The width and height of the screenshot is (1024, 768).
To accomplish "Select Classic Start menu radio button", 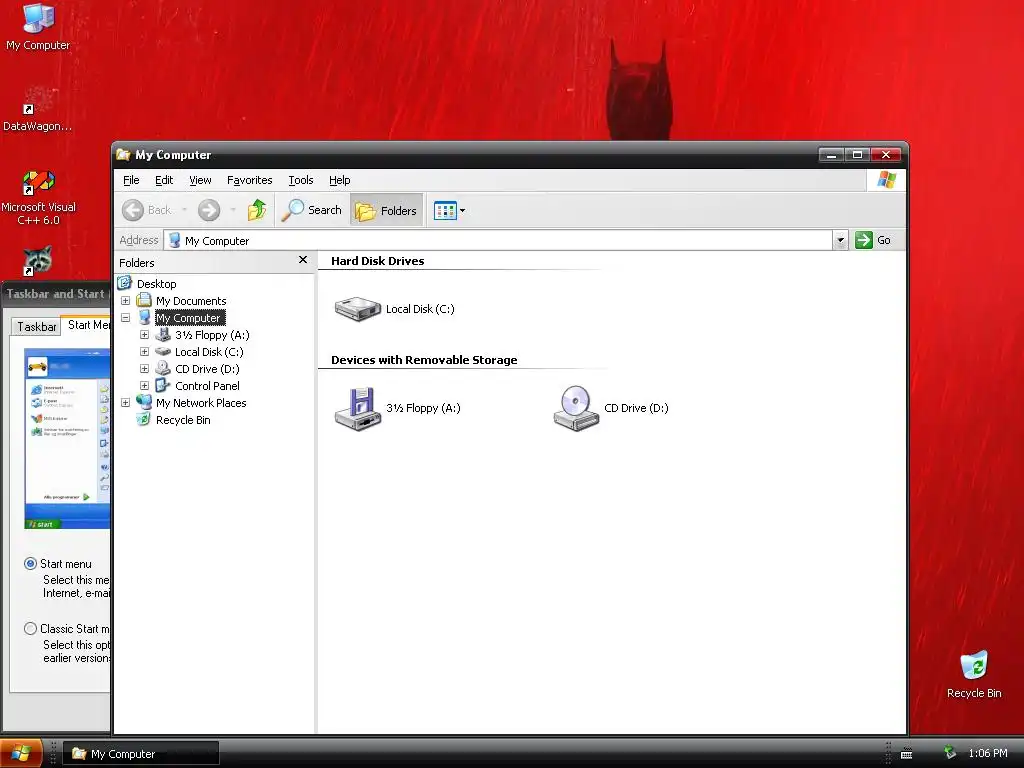I will click(x=30, y=628).
